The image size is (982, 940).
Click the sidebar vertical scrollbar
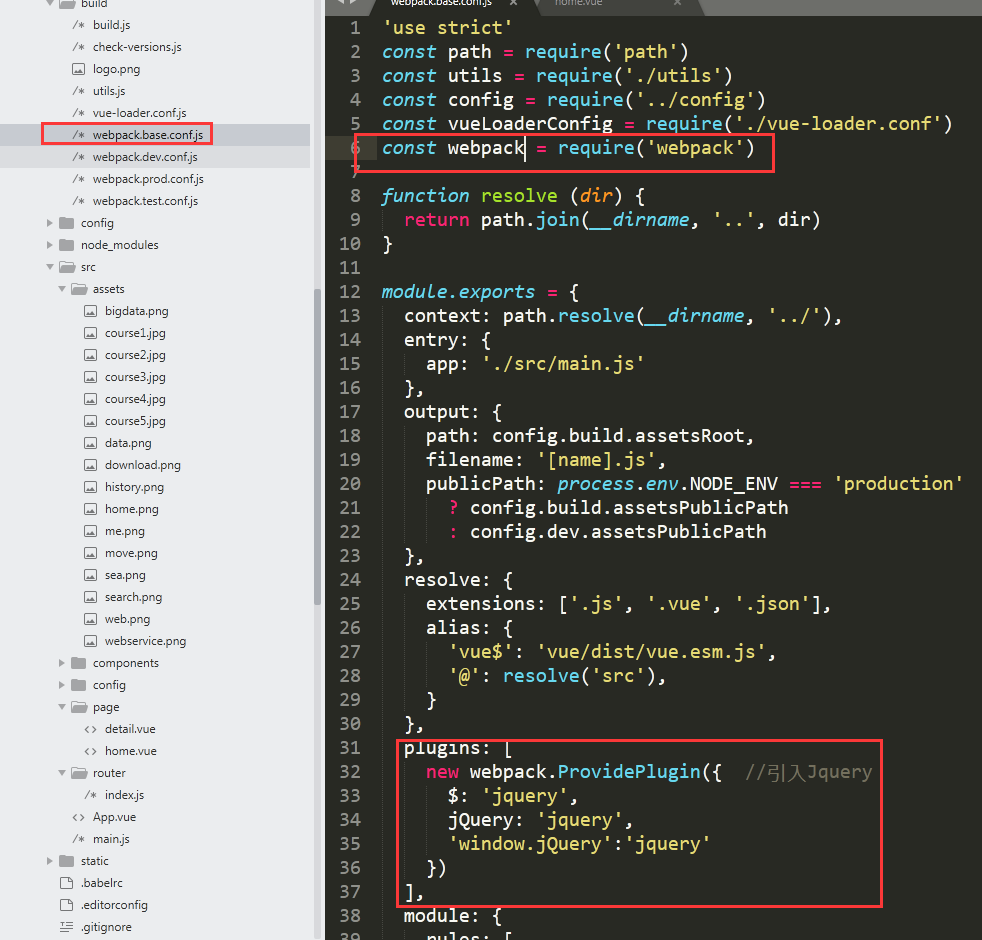318,447
